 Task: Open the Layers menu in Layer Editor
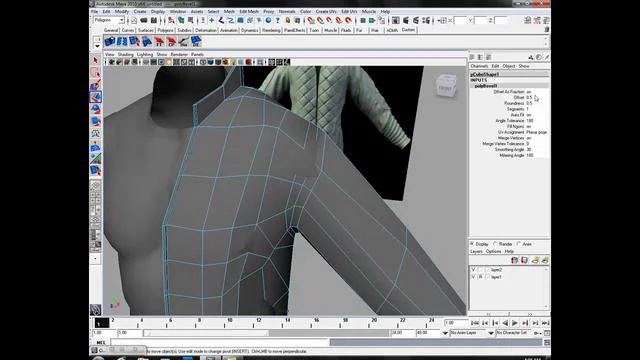476,251
